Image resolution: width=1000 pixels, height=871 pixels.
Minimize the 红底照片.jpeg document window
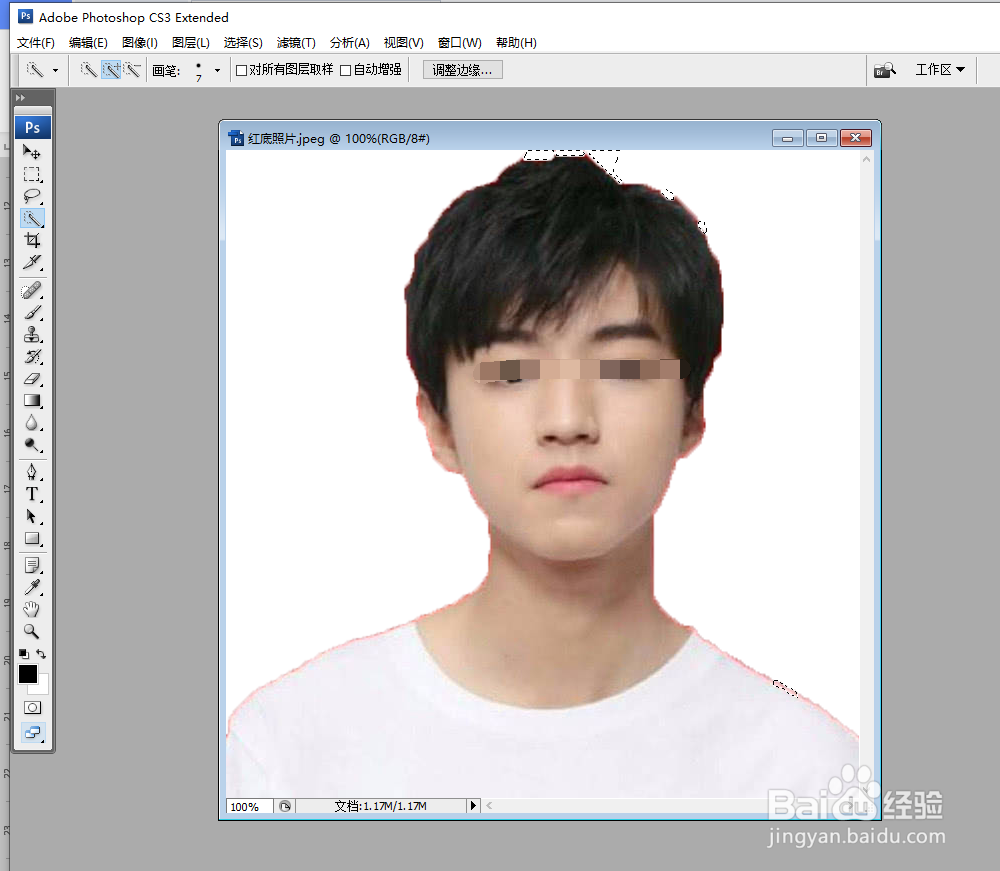(x=788, y=138)
